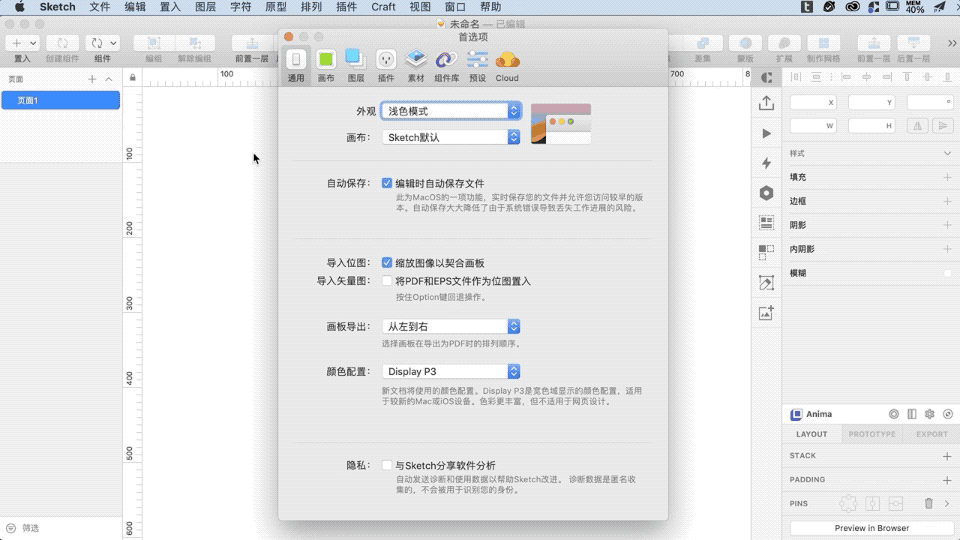Open the 画板导出 dropdown showing 从左到右
The height and width of the screenshot is (540, 960).
pos(451,326)
